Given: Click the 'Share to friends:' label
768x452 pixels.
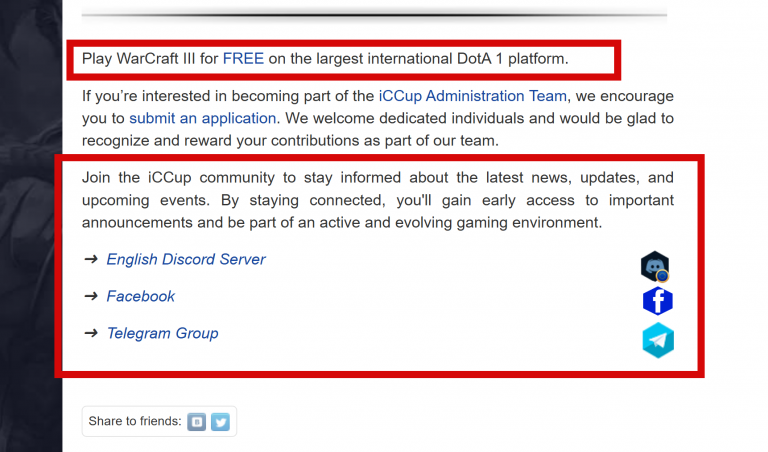Looking at the screenshot, I should pos(135,421).
